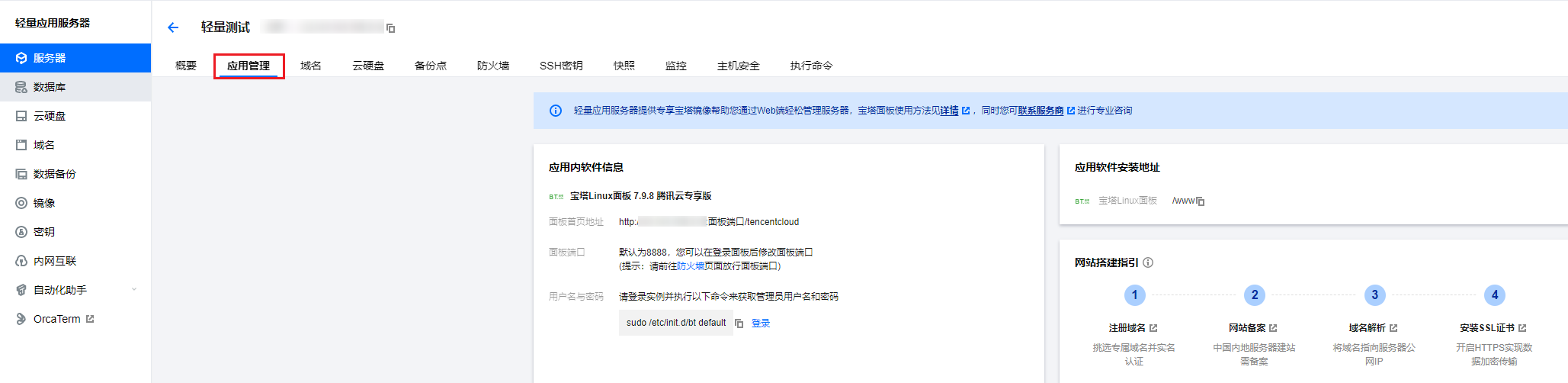Copy the instance ID beside 轻量测试
Viewport: 1568px width, 383px height.
(391, 28)
